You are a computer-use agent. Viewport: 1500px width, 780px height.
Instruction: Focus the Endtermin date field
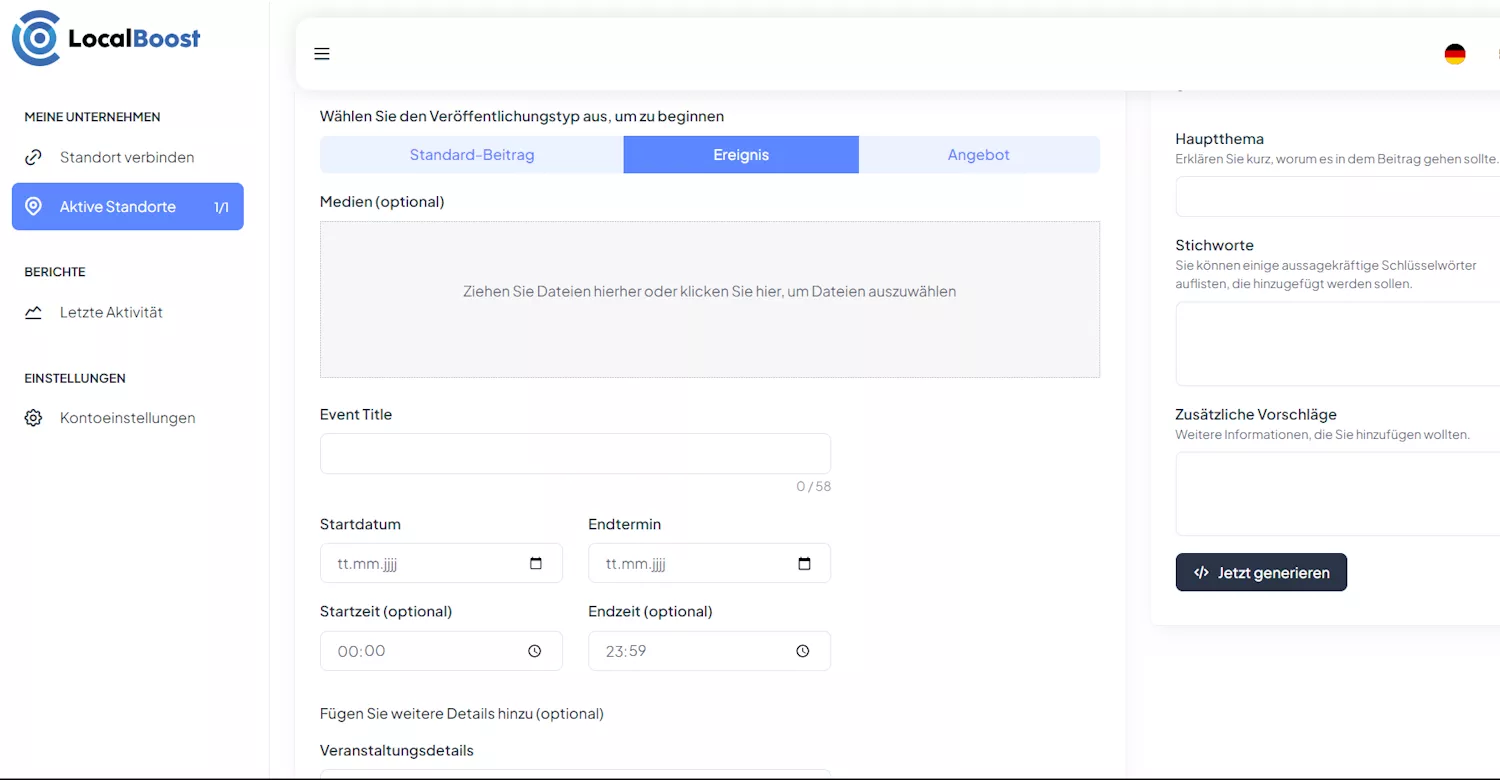pos(709,563)
